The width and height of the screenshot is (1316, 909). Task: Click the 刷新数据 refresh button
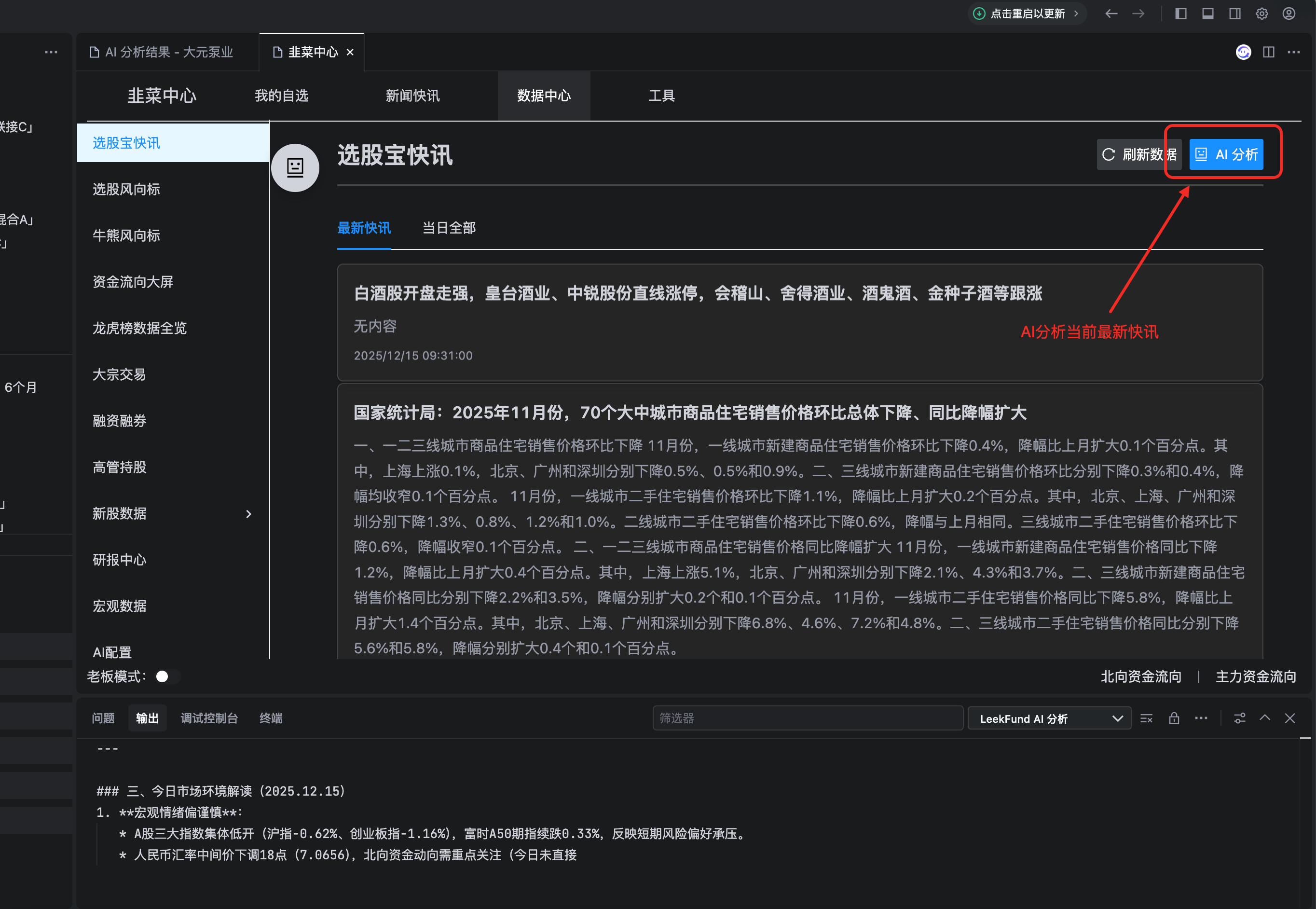pos(1139,154)
